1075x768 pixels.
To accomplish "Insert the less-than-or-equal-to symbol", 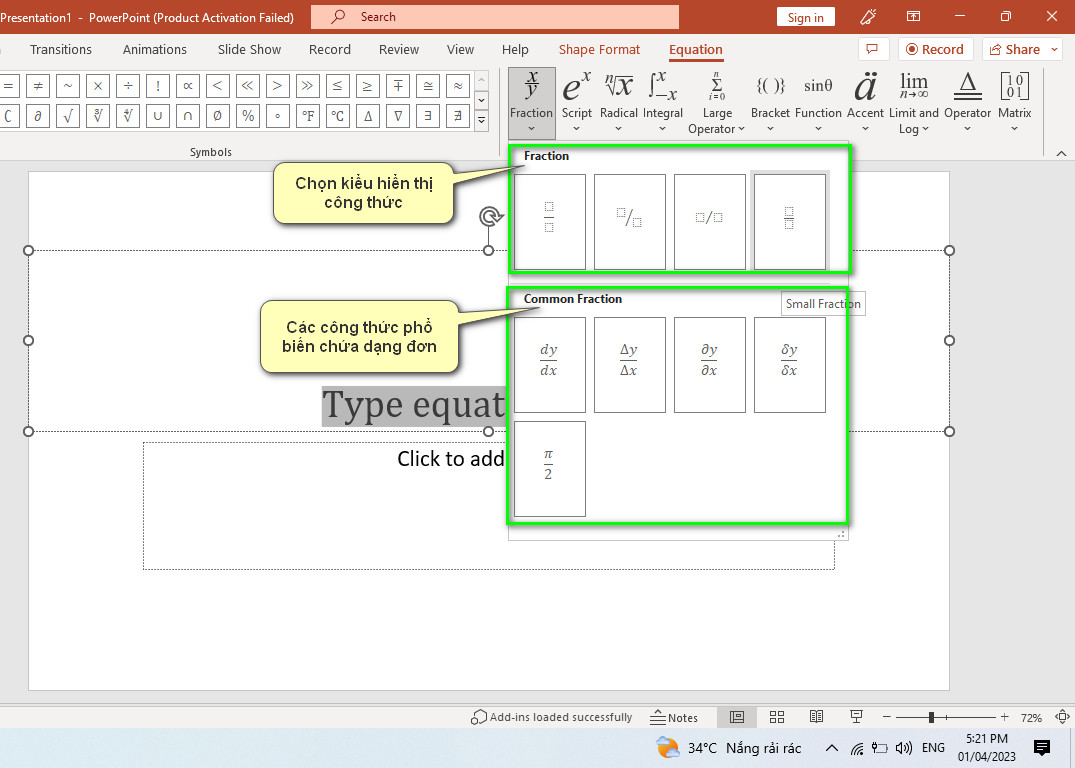I will pos(337,86).
